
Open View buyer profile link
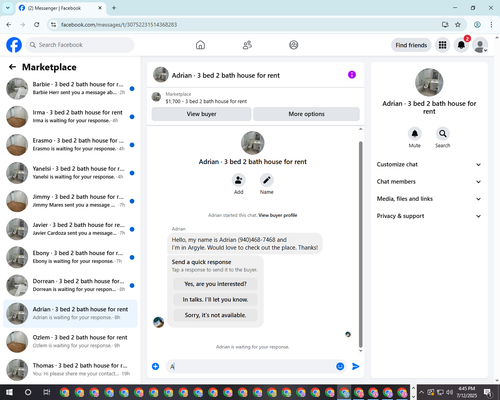click(278, 215)
